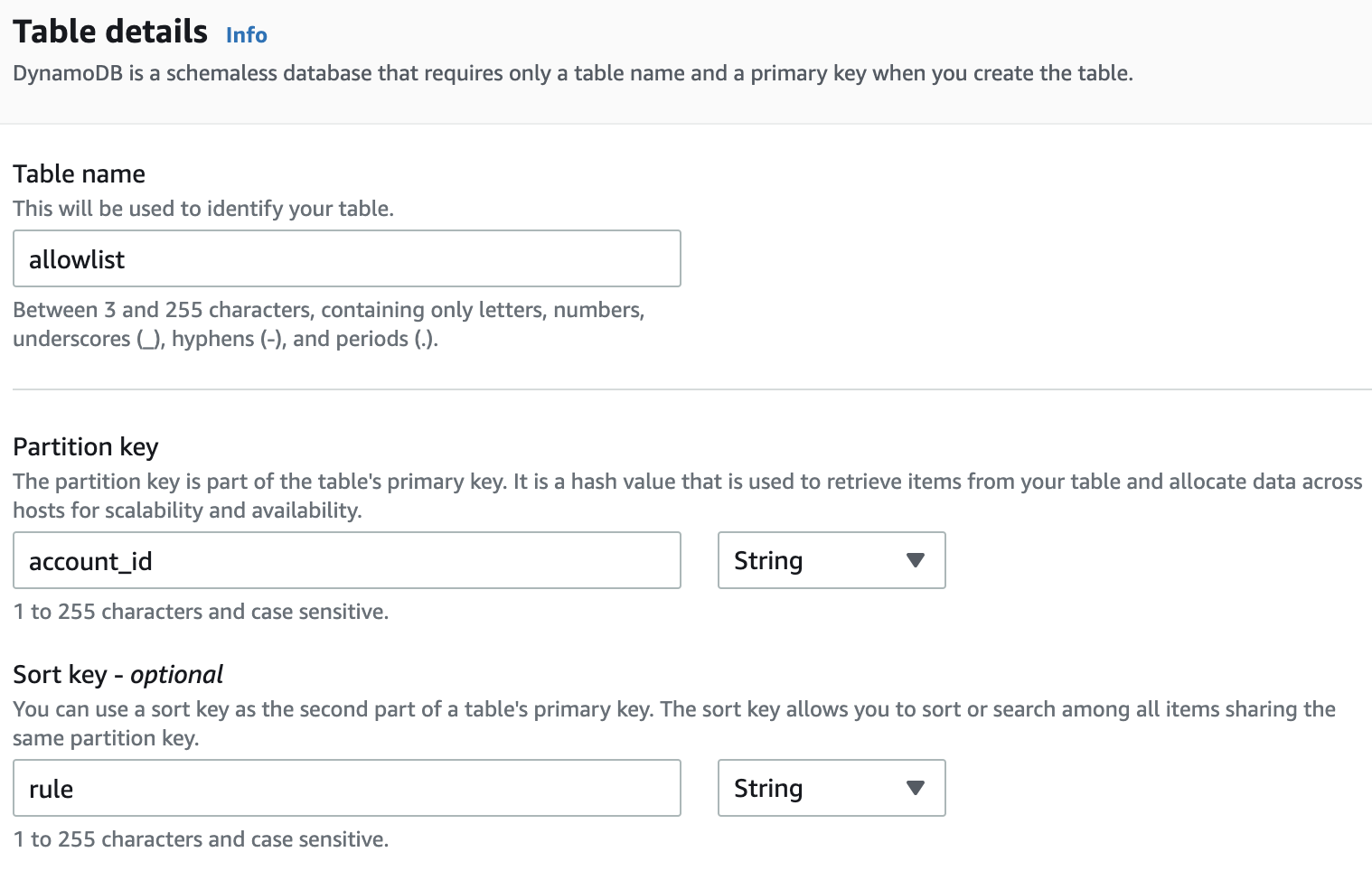Click the Table name field containing allowlist
Viewport: 1372px width, 871px height.
pos(346,259)
